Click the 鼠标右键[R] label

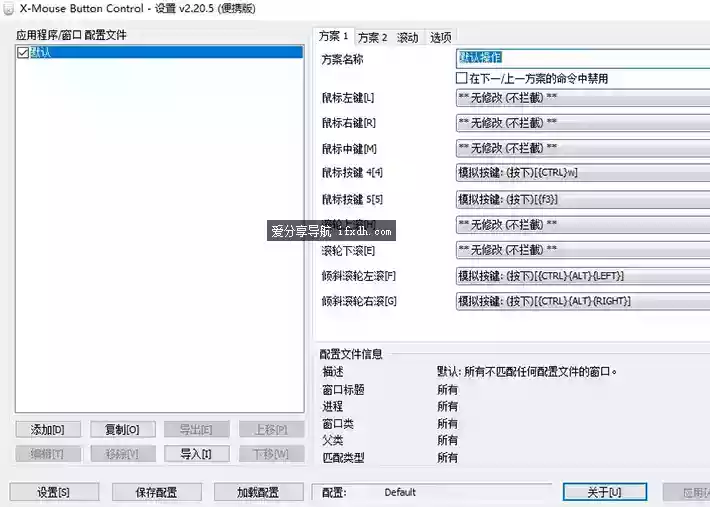pyautogui.click(x=349, y=123)
